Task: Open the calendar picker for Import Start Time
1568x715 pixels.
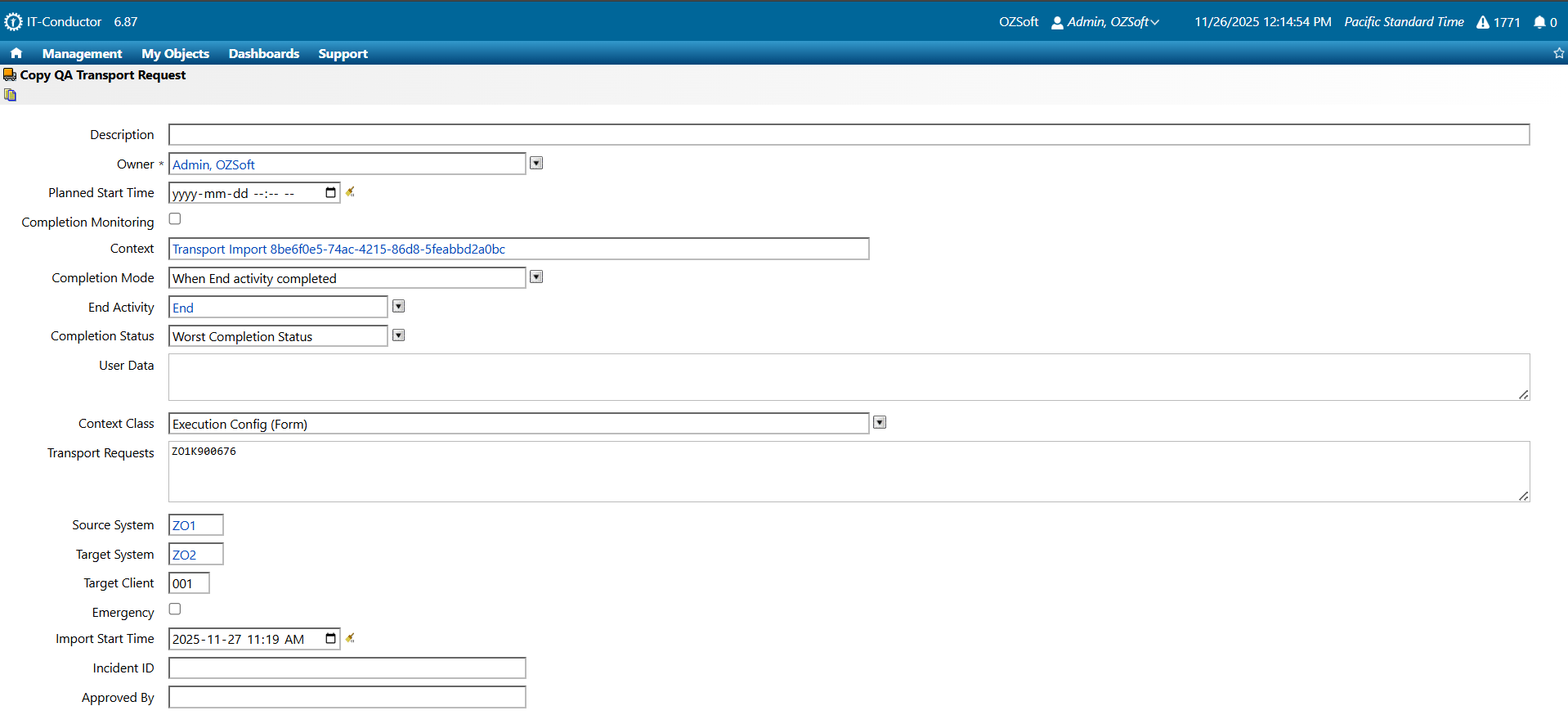Action: tap(331, 639)
